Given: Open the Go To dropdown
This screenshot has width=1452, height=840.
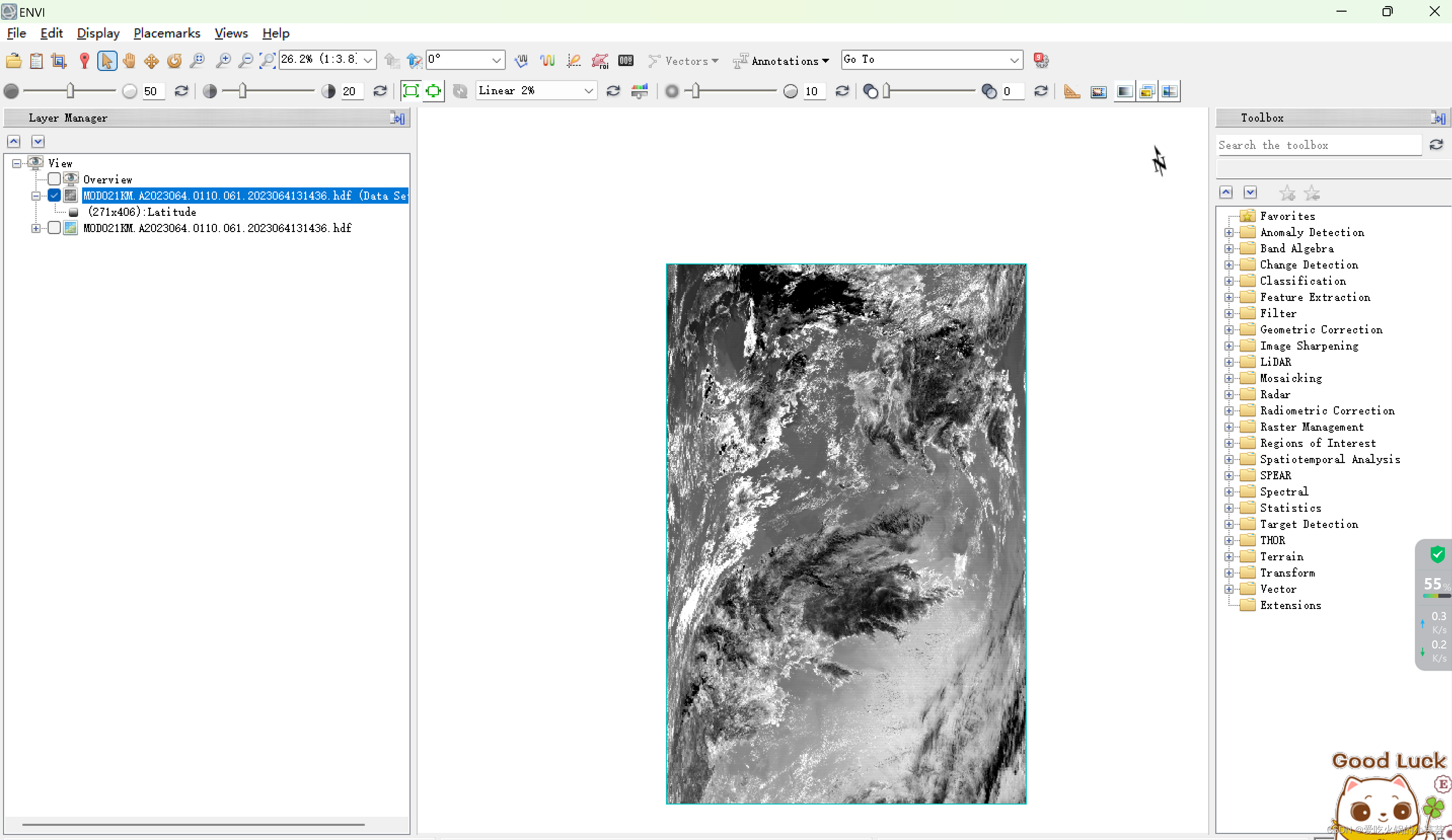Looking at the screenshot, I should coord(1014,60).
